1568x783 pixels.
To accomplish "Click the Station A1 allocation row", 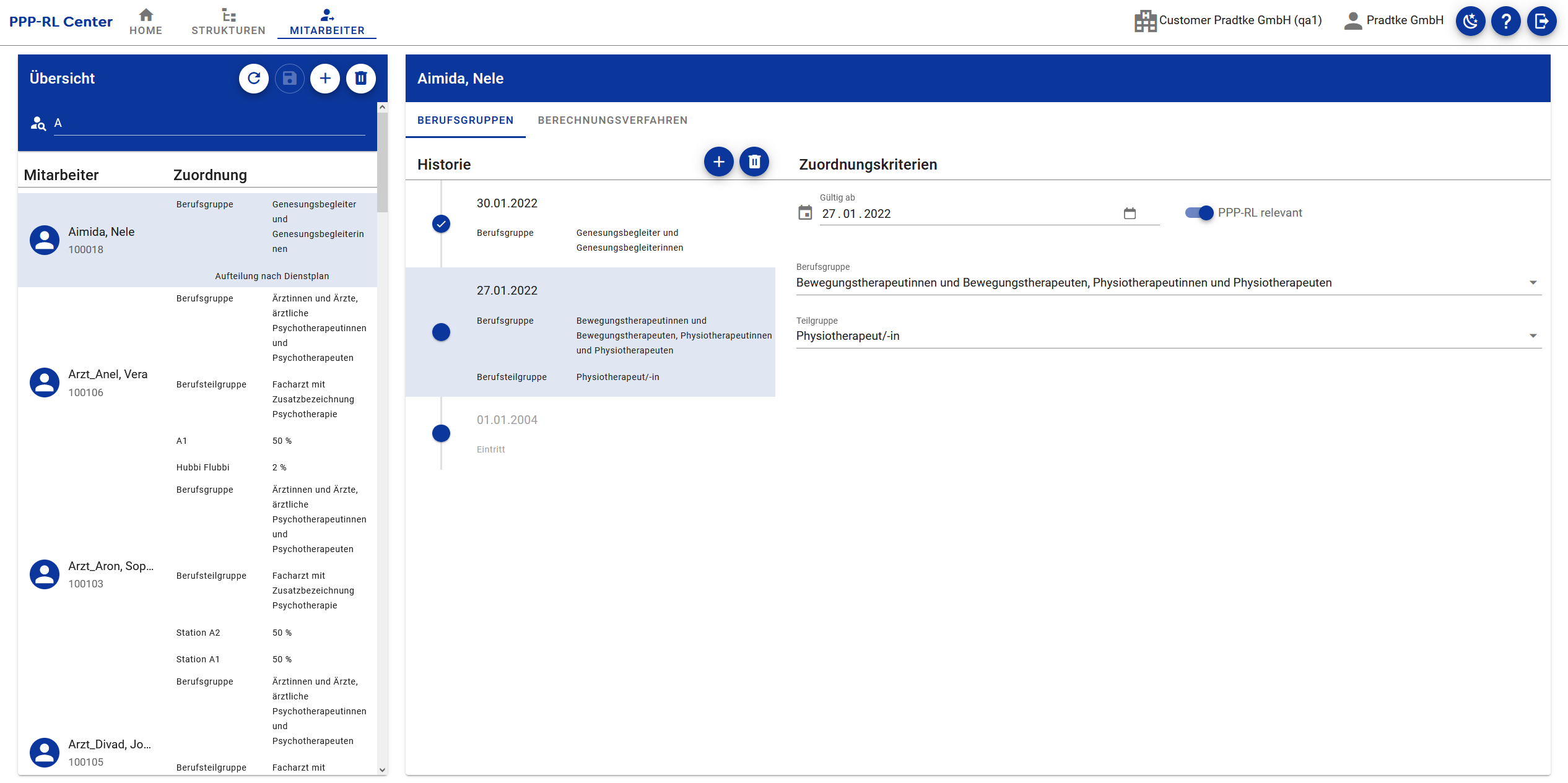I will pos(272,659).
